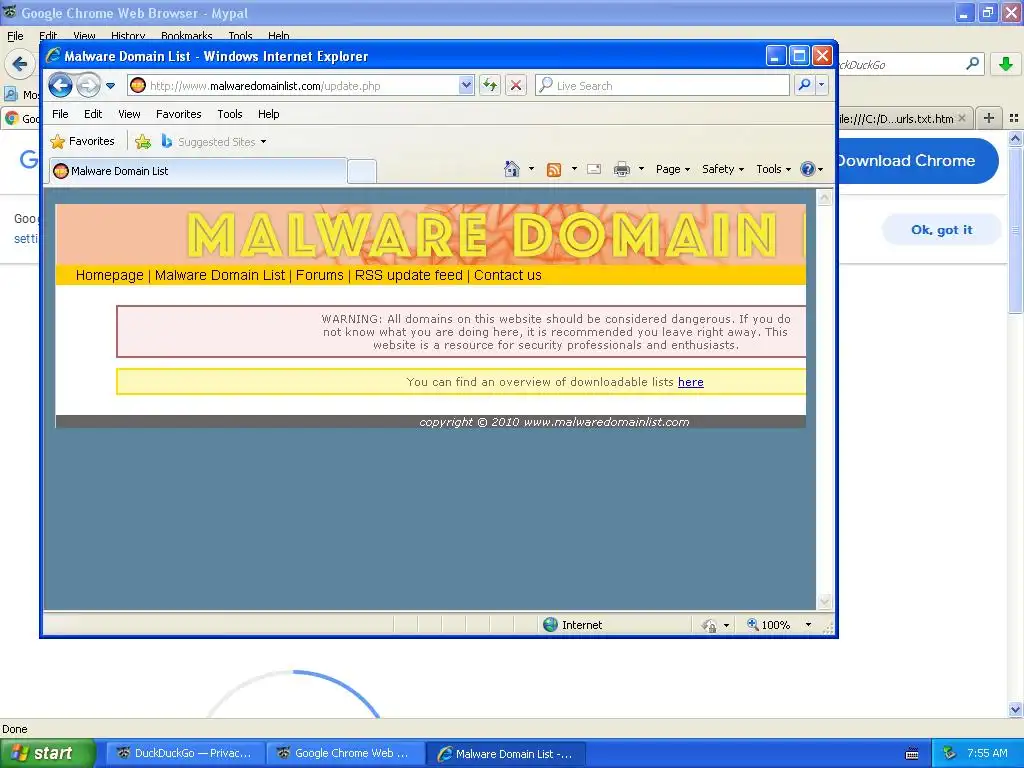Expand the zoom level dropdown arrow

pyautogui.click(x=808, y=625)
